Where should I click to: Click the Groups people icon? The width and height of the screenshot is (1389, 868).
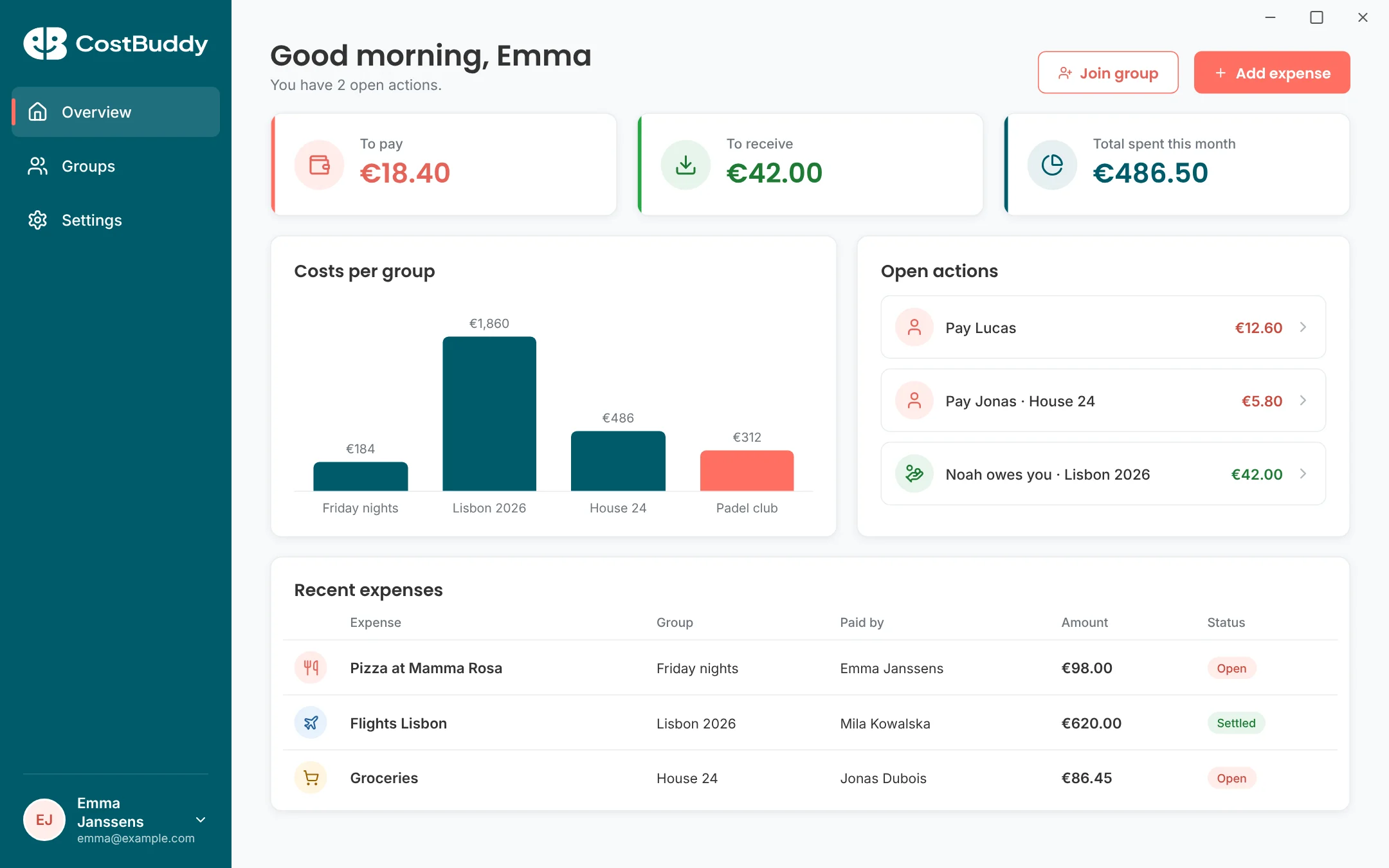38,166
